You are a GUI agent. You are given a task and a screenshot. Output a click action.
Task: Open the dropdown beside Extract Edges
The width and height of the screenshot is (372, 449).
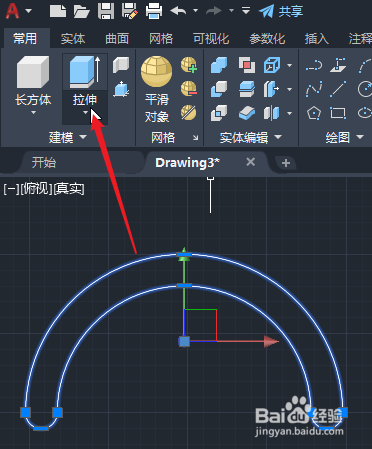point(290,65)
